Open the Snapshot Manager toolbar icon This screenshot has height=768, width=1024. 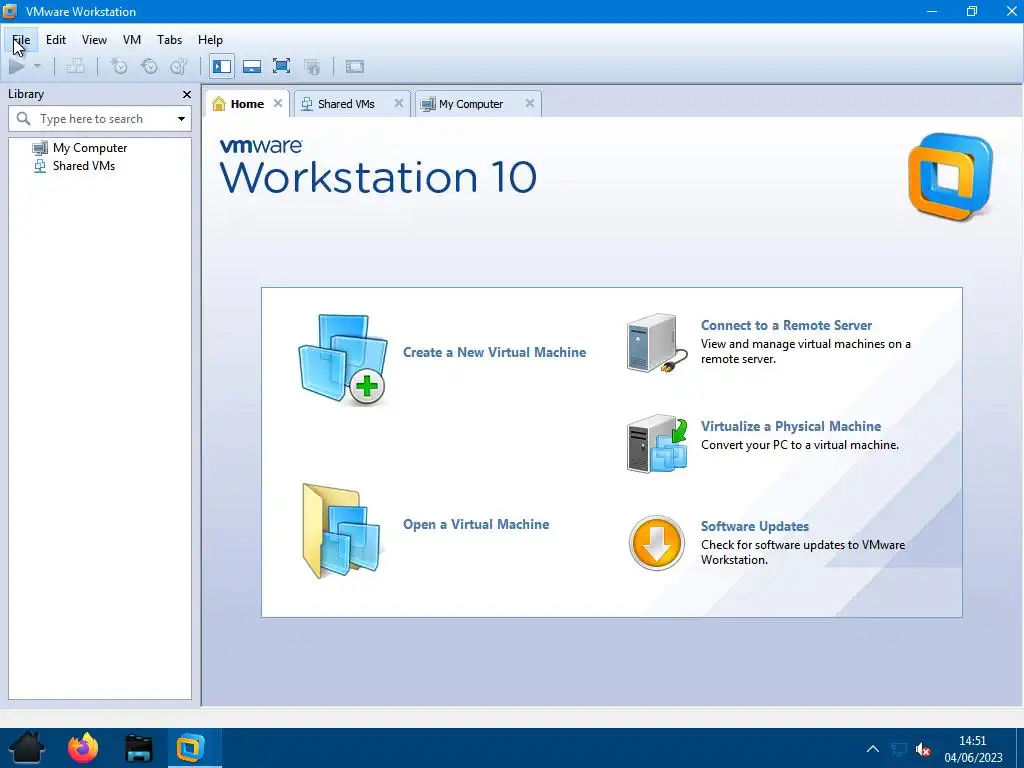tap(179, 66)
